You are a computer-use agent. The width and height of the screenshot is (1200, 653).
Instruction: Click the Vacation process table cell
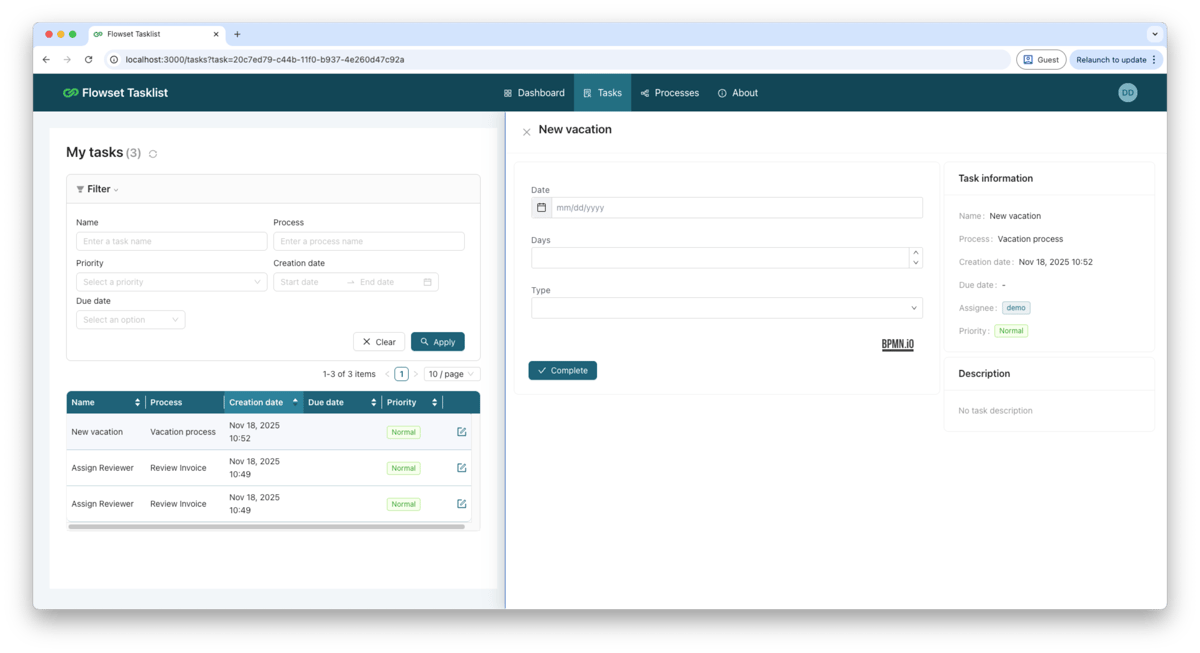pos(183,432)
